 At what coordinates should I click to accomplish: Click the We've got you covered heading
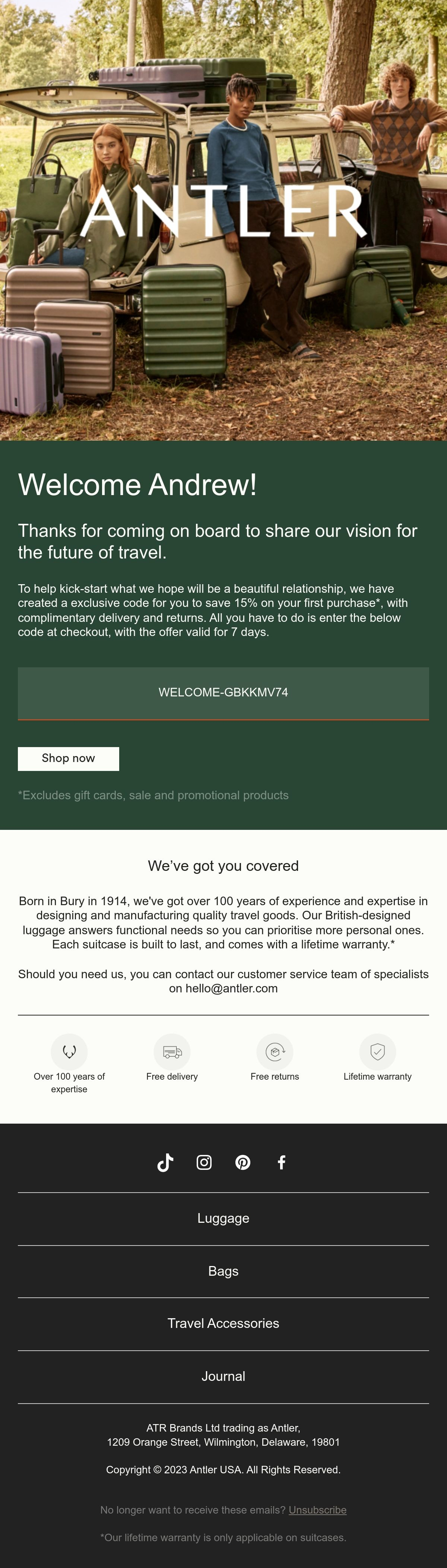coord(223,866)
